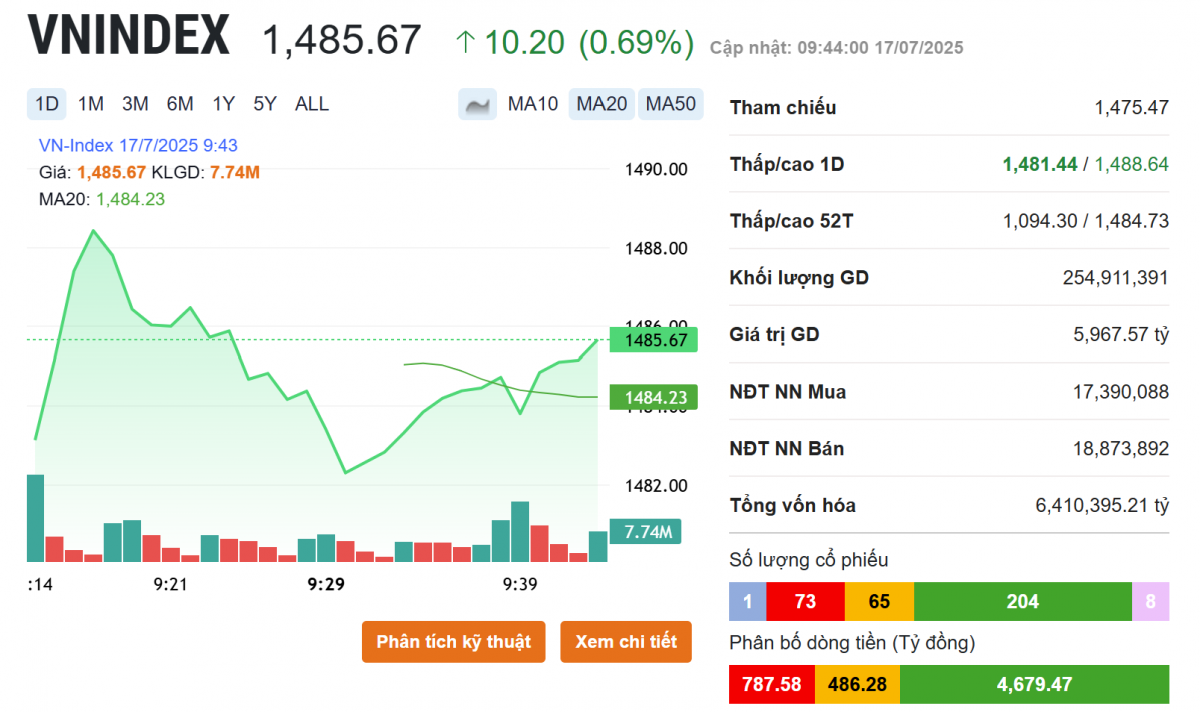Click the 1485.67 price tag on chart axis

653,341
